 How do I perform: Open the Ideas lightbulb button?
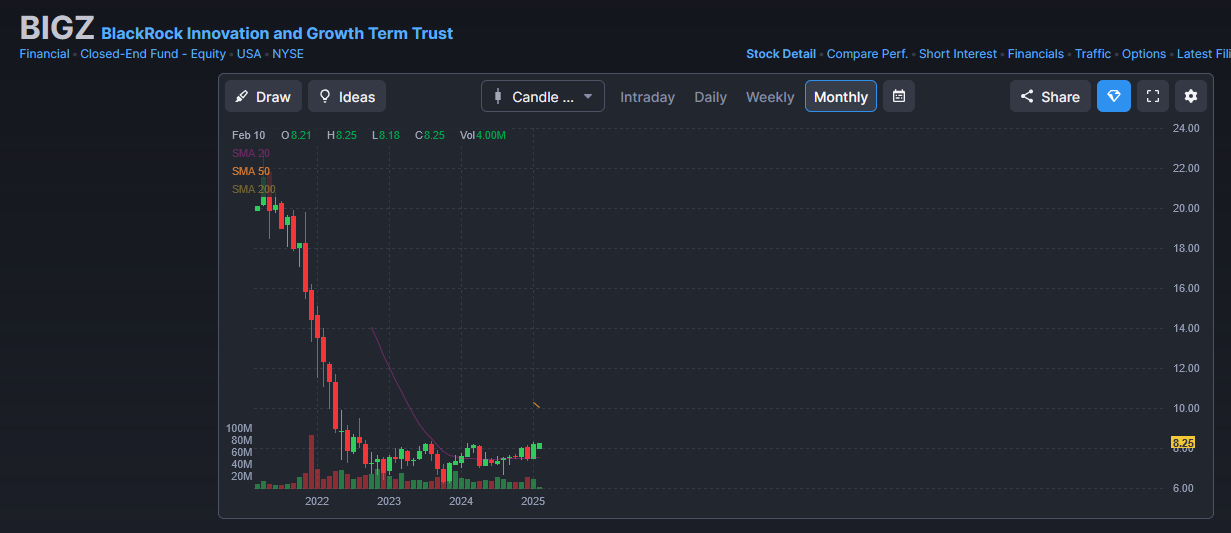(x=347, y=97)
